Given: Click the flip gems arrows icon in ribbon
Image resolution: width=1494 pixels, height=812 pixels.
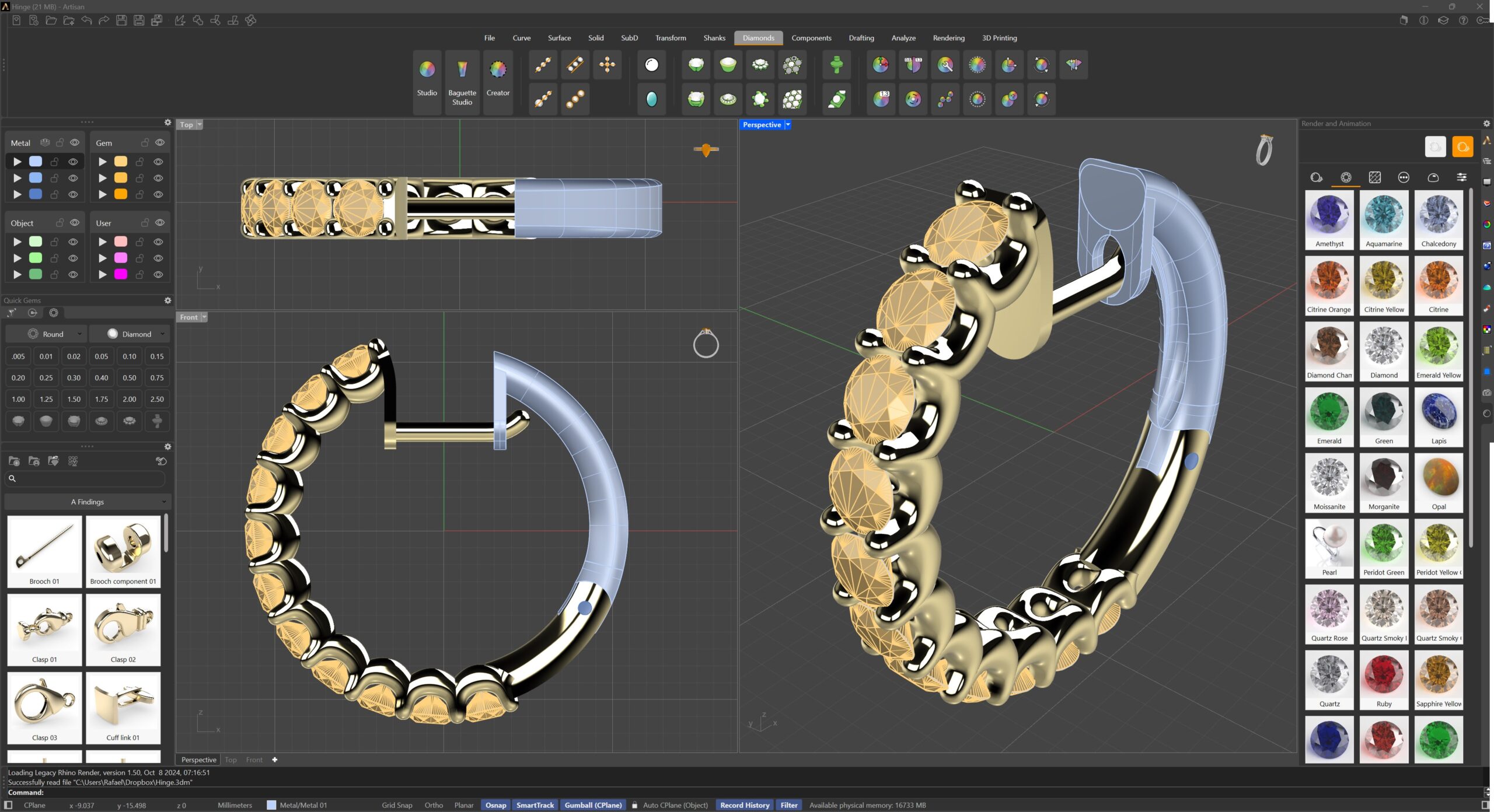Looking at the screenshot, I should pyautogui.click(x=1073, y=65).
